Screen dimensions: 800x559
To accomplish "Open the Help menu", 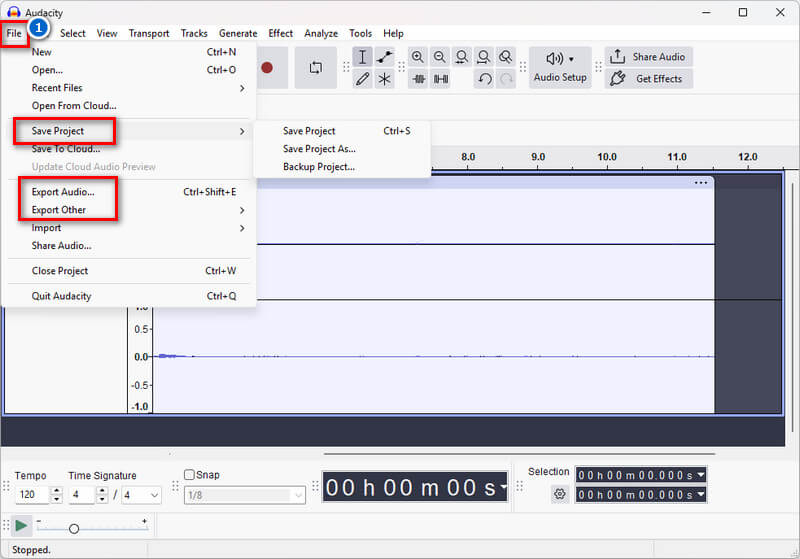I will coord(393,34).
